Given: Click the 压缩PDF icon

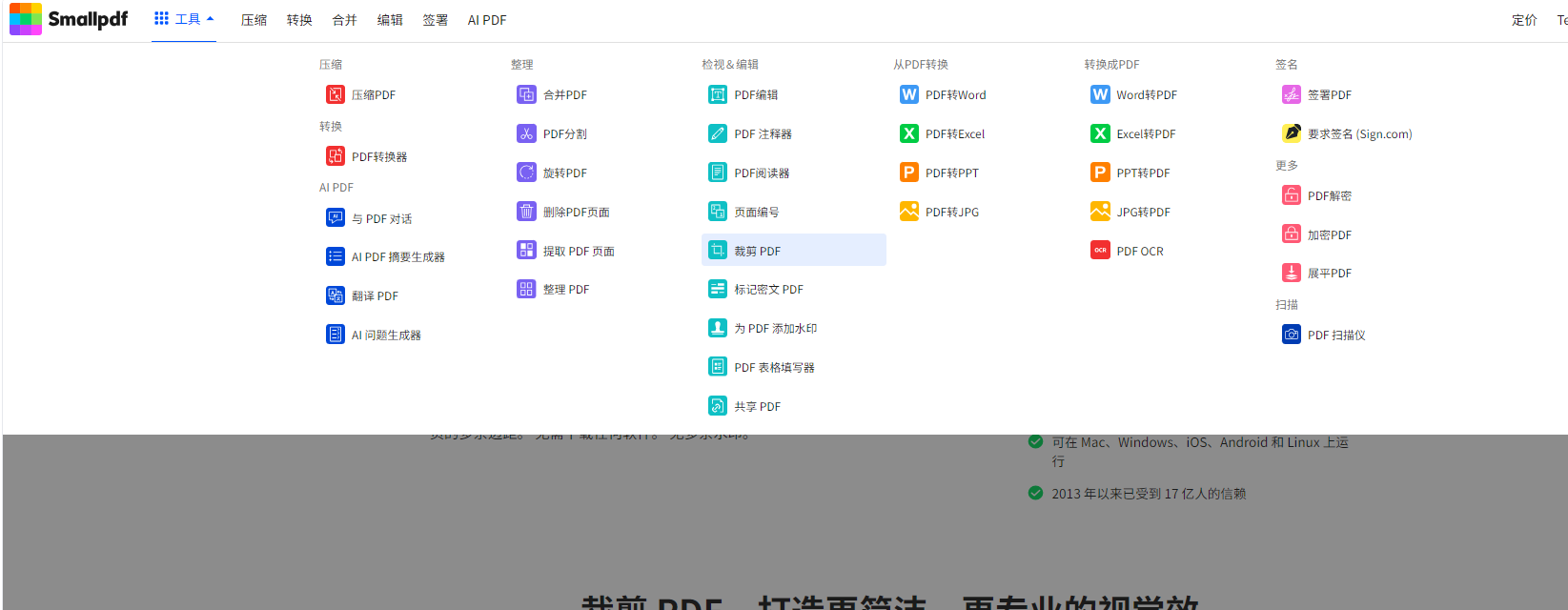Looking at the screenshot, I should [x=336, y=94].
